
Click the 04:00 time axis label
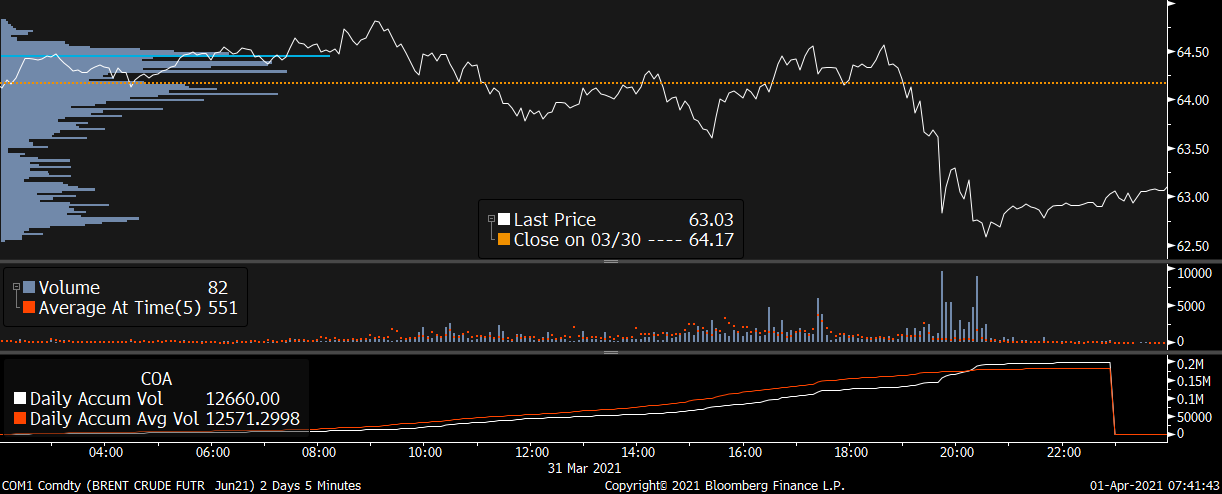106,452
